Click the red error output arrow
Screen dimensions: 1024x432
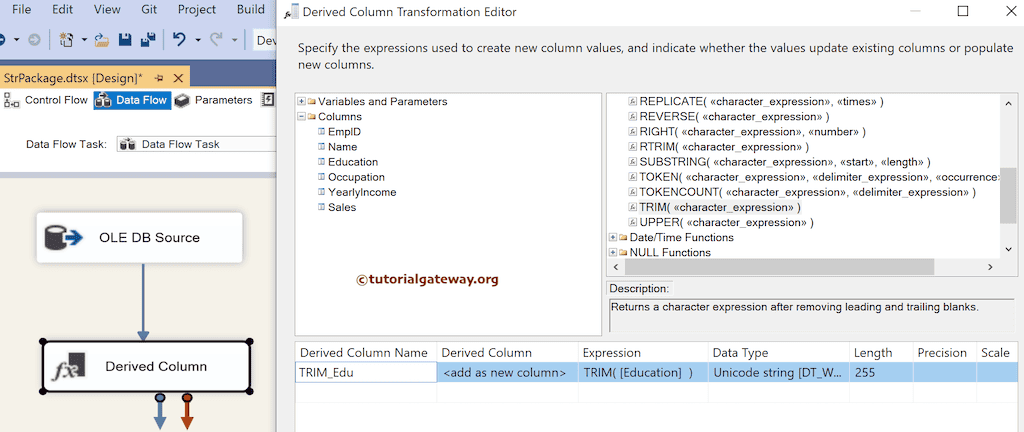pyautogui.click(x=187, y=412)
